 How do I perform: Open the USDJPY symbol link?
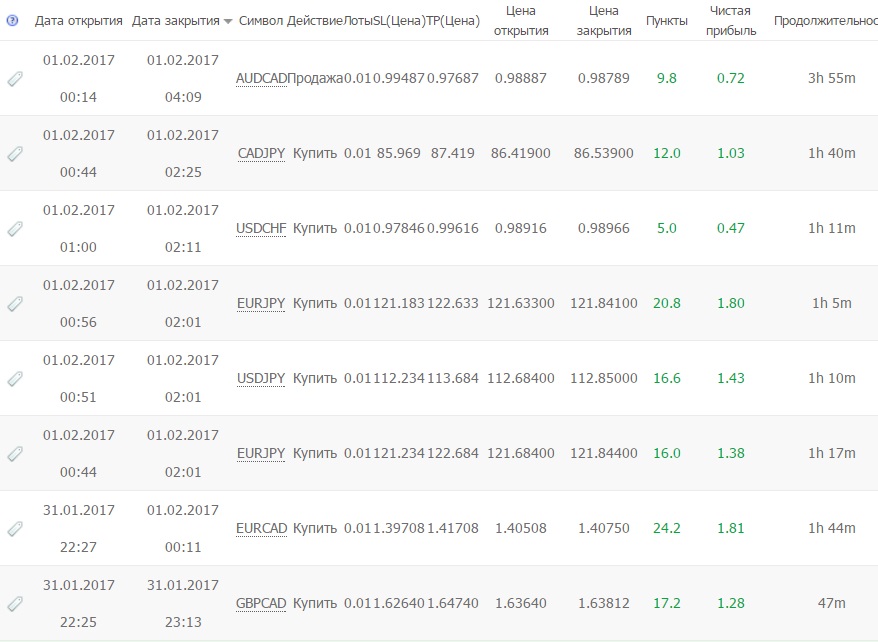coord(261,378)
